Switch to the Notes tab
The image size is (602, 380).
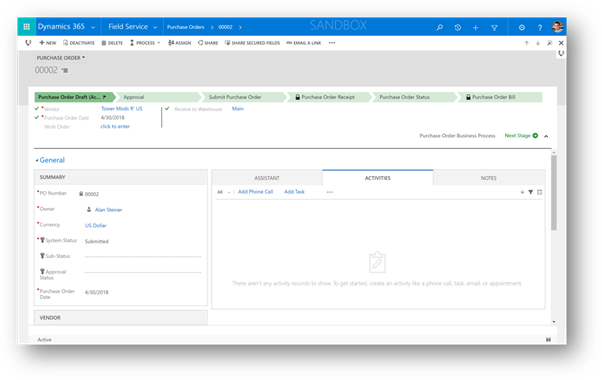pos(489,178)
